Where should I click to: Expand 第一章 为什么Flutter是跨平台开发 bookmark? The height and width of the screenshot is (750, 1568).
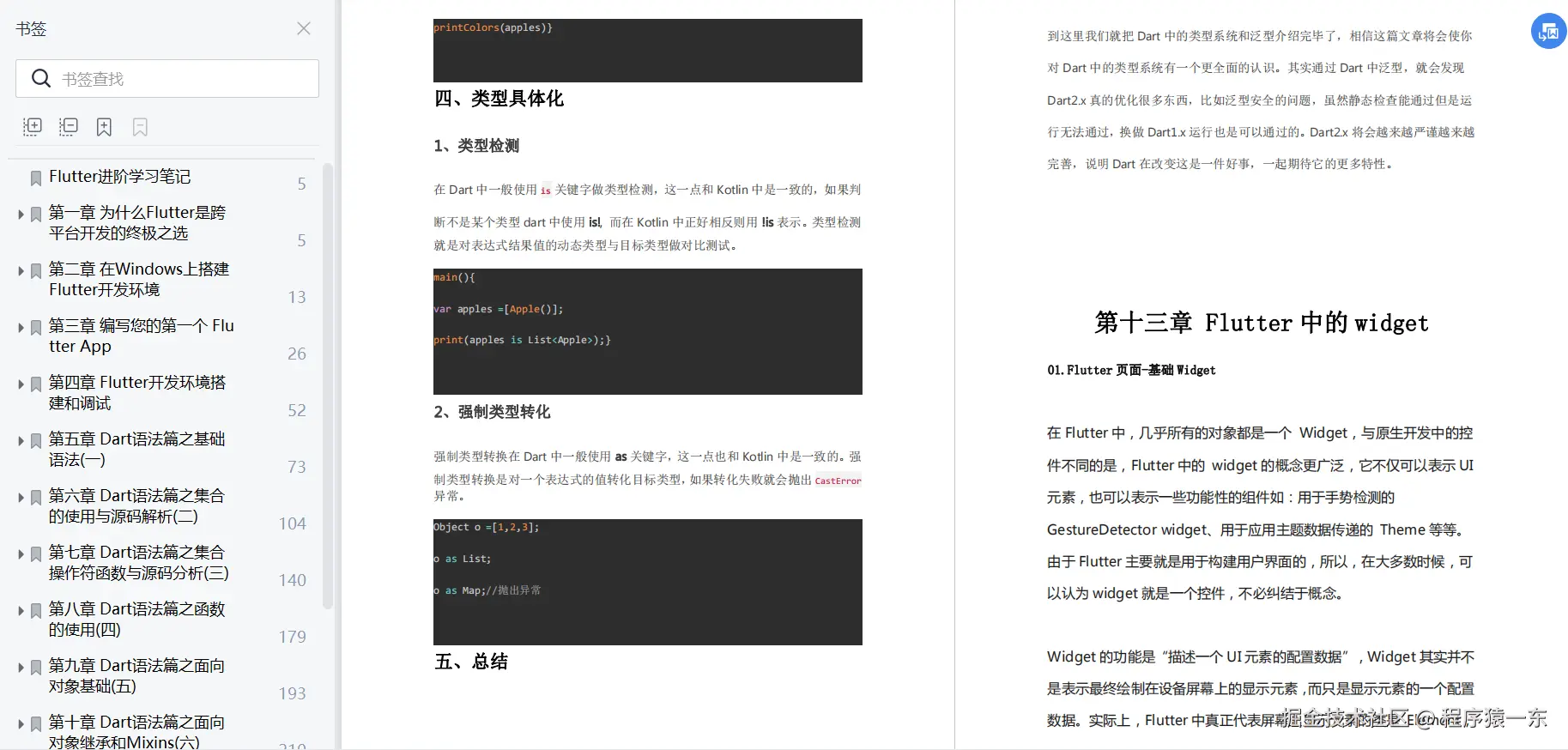pos(21,215)
